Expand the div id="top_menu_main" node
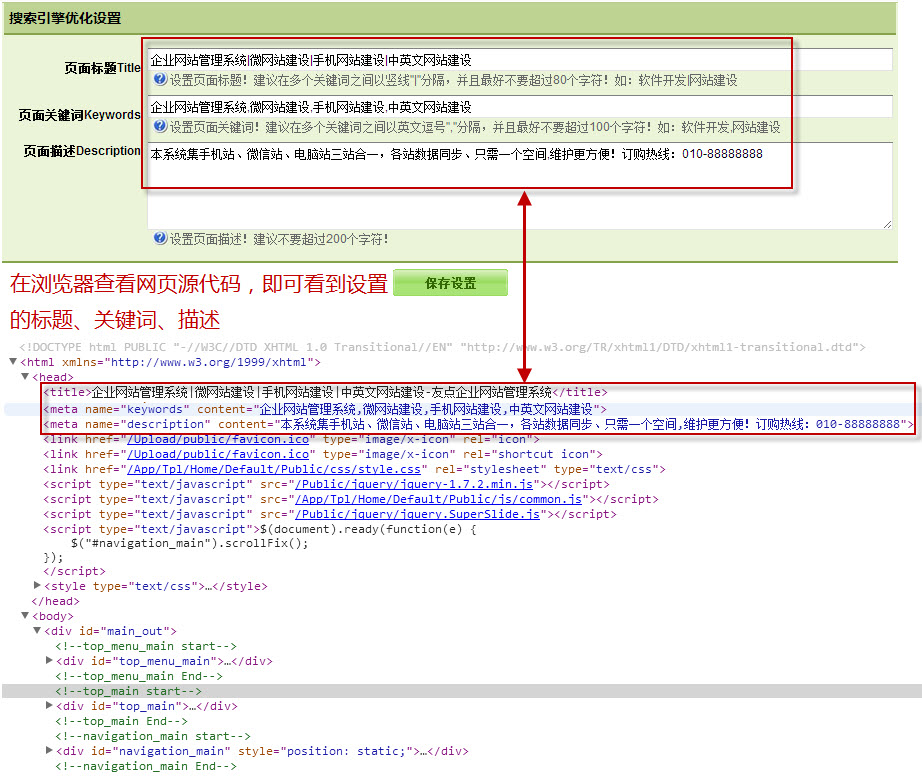Screen dimensions: 922x781 coord(49,660)
